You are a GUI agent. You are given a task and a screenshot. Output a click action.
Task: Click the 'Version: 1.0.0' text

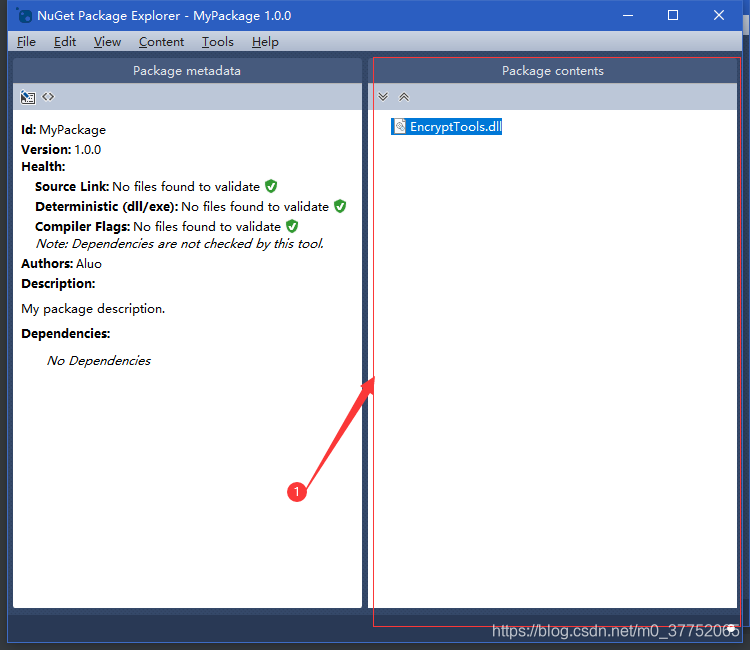click(x=61, y=150)
